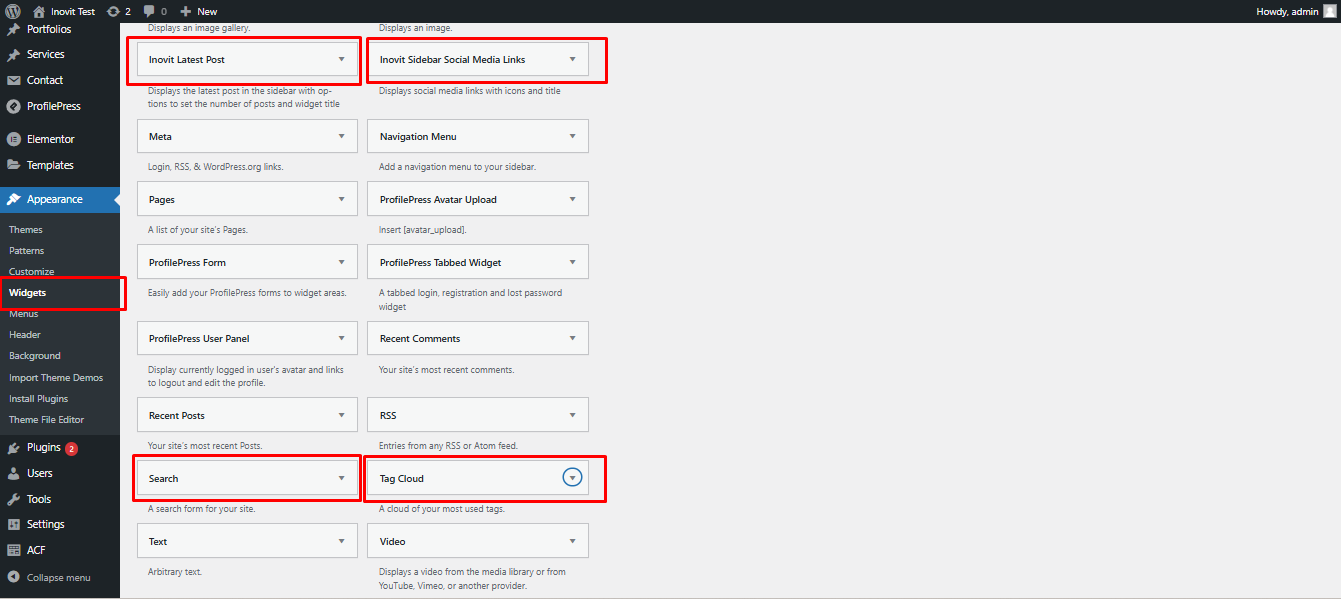The height and width of the screenshot is (599, 1341).
Task: Open Header under Appearance
Action: (x=25, y=335)
